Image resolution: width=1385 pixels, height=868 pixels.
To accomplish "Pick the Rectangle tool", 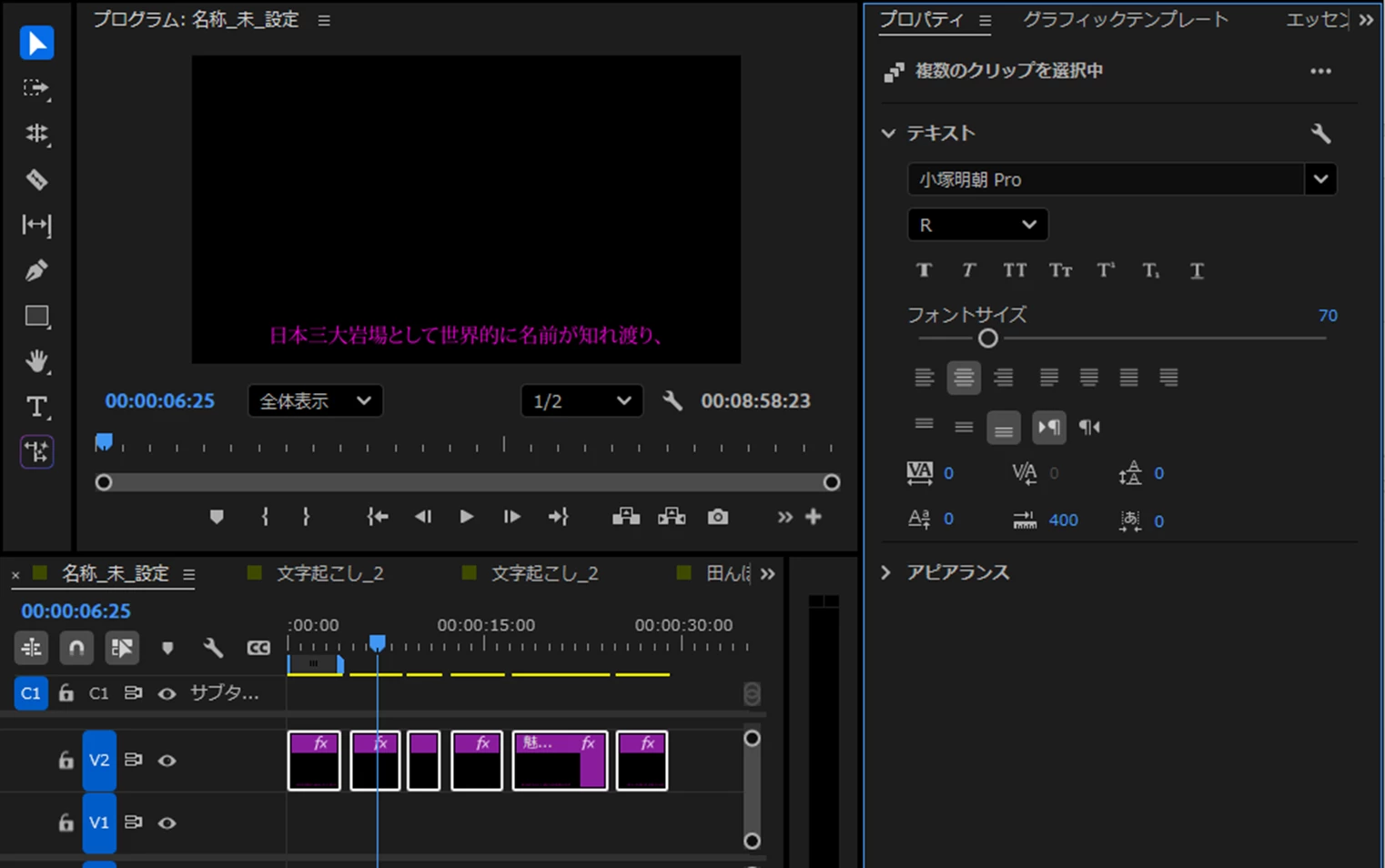I will click(x=36, y=316).
